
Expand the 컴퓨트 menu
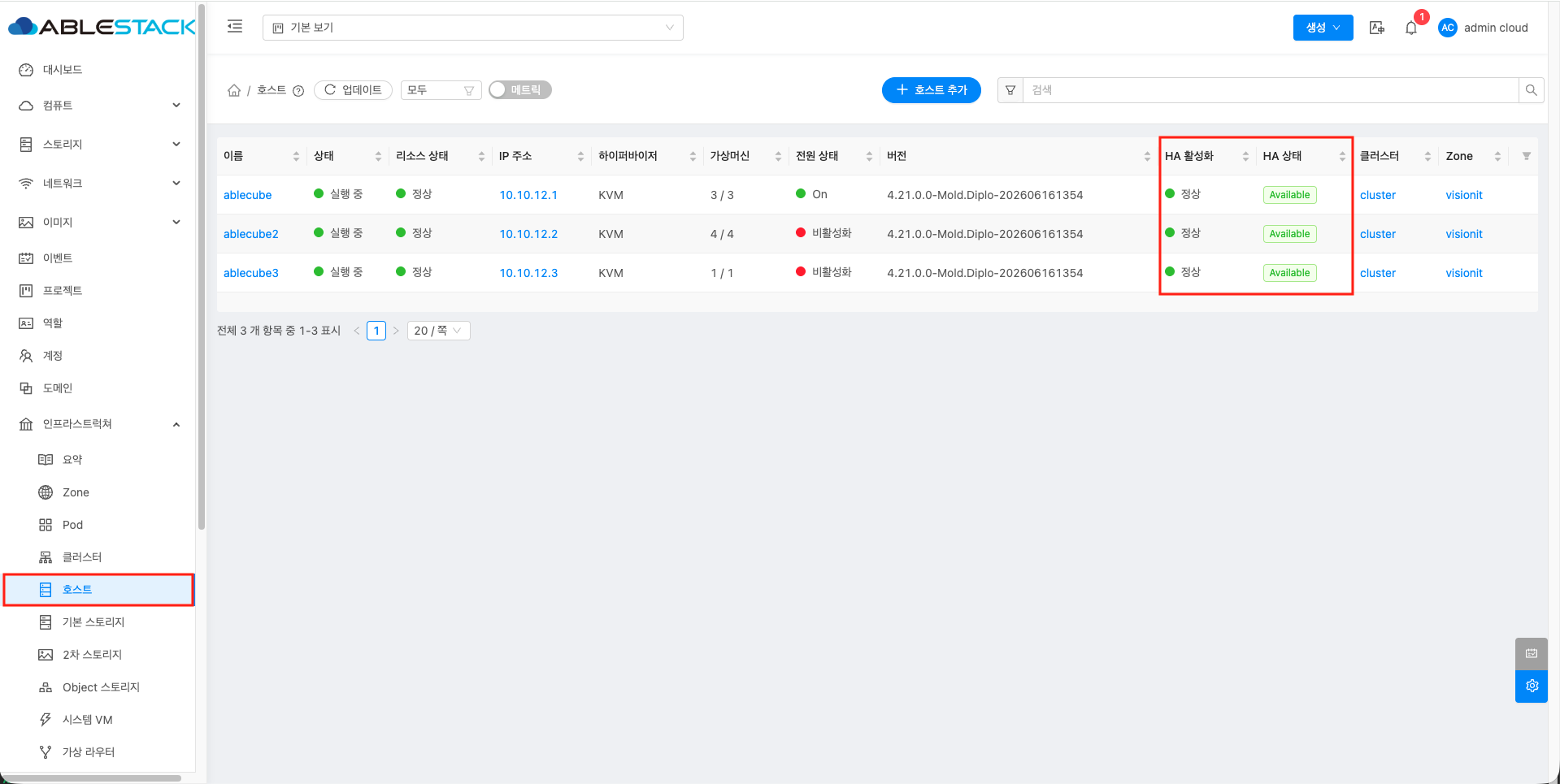click(x=98, y=106)
